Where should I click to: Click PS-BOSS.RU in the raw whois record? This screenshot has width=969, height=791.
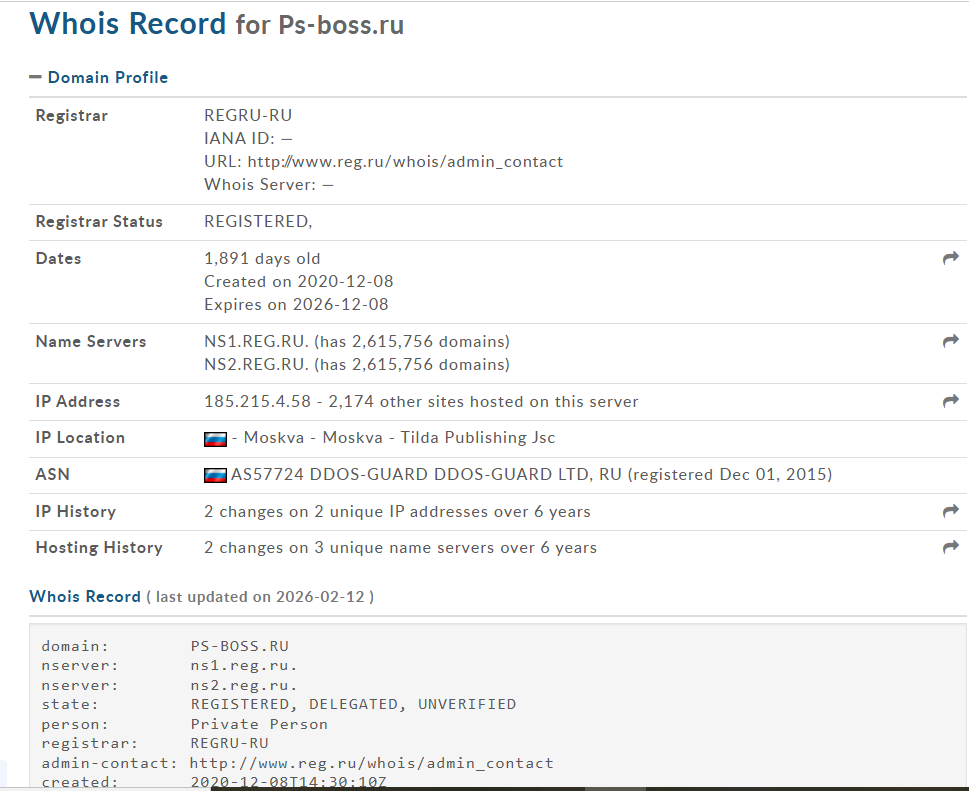[x=239, y=647]
